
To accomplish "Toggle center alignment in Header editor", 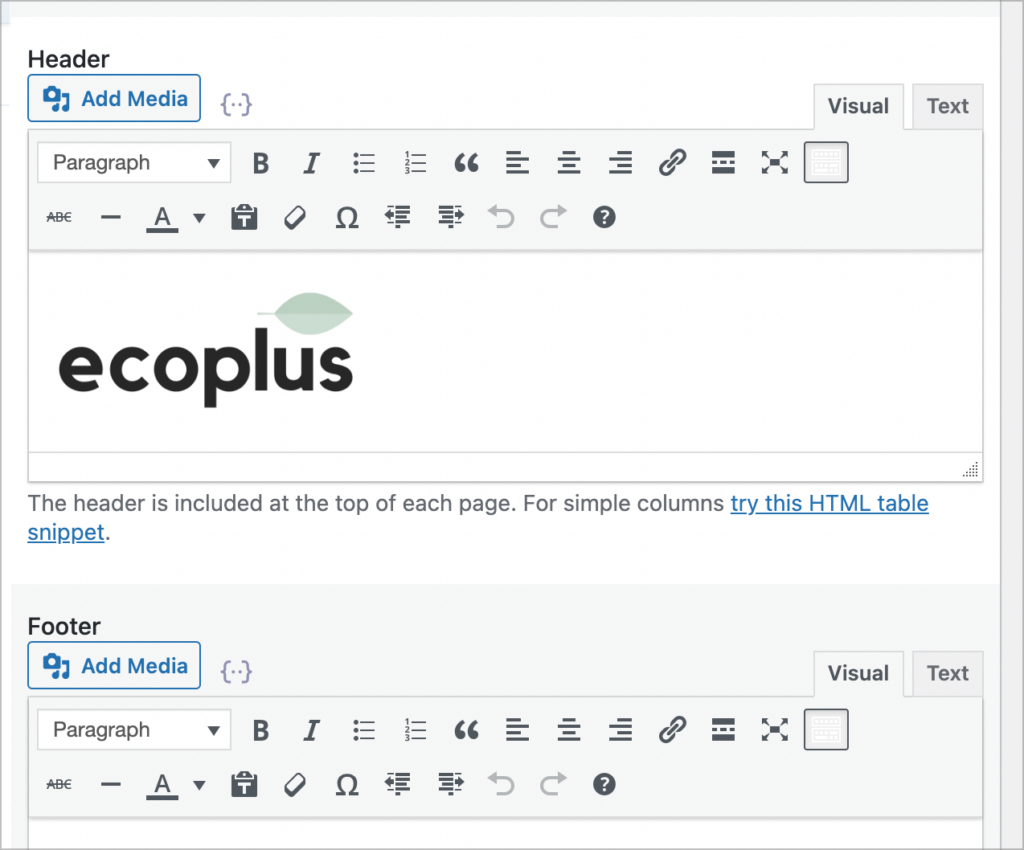I will click(x=569, y=163).
